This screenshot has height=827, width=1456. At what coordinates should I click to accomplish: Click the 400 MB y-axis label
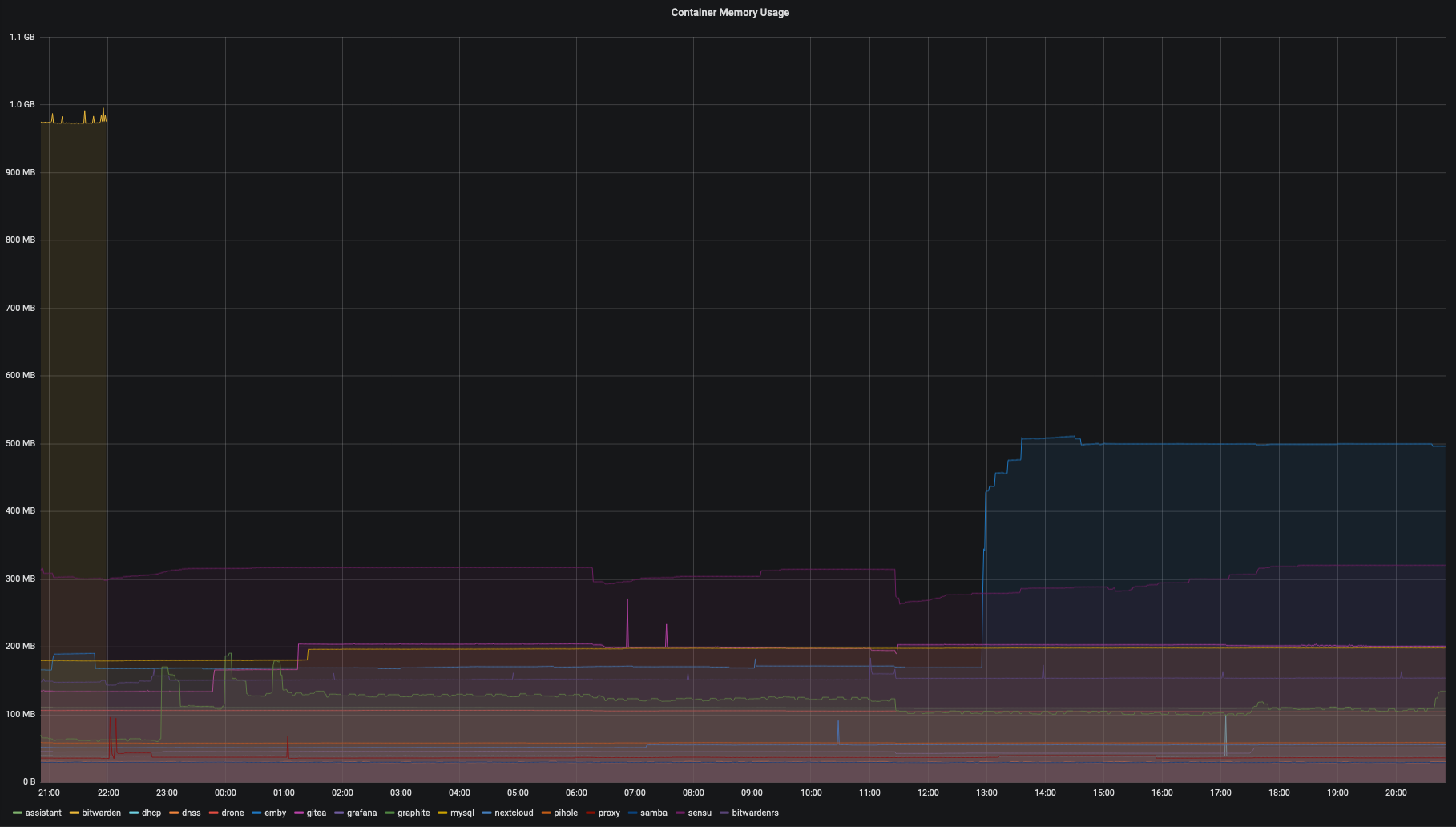[x=21, y=510]
